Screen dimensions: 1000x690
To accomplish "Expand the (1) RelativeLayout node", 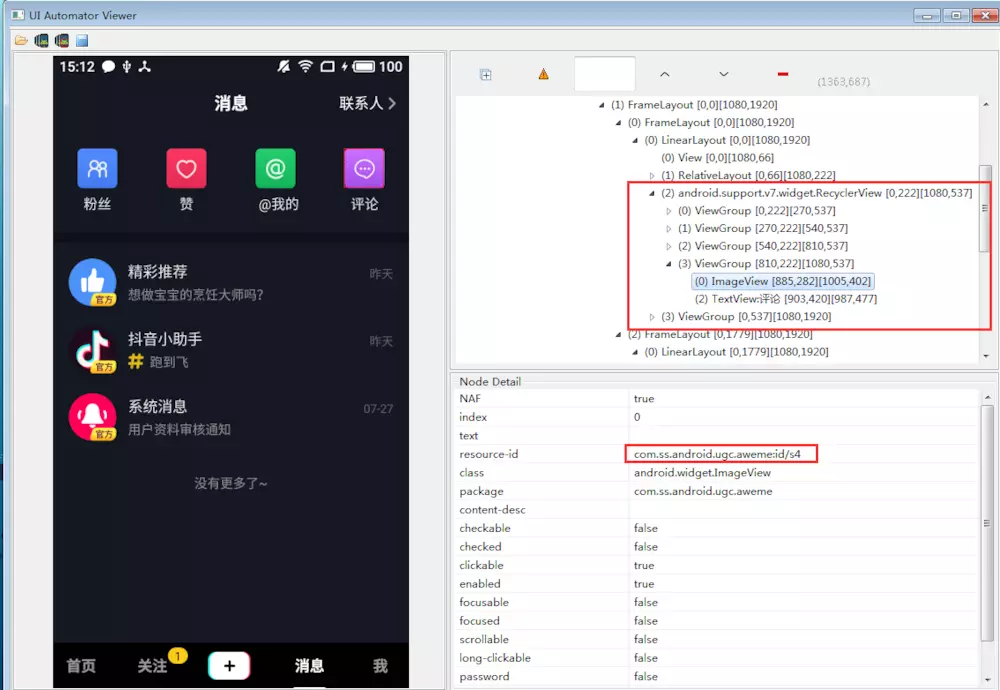I will 652,175.
